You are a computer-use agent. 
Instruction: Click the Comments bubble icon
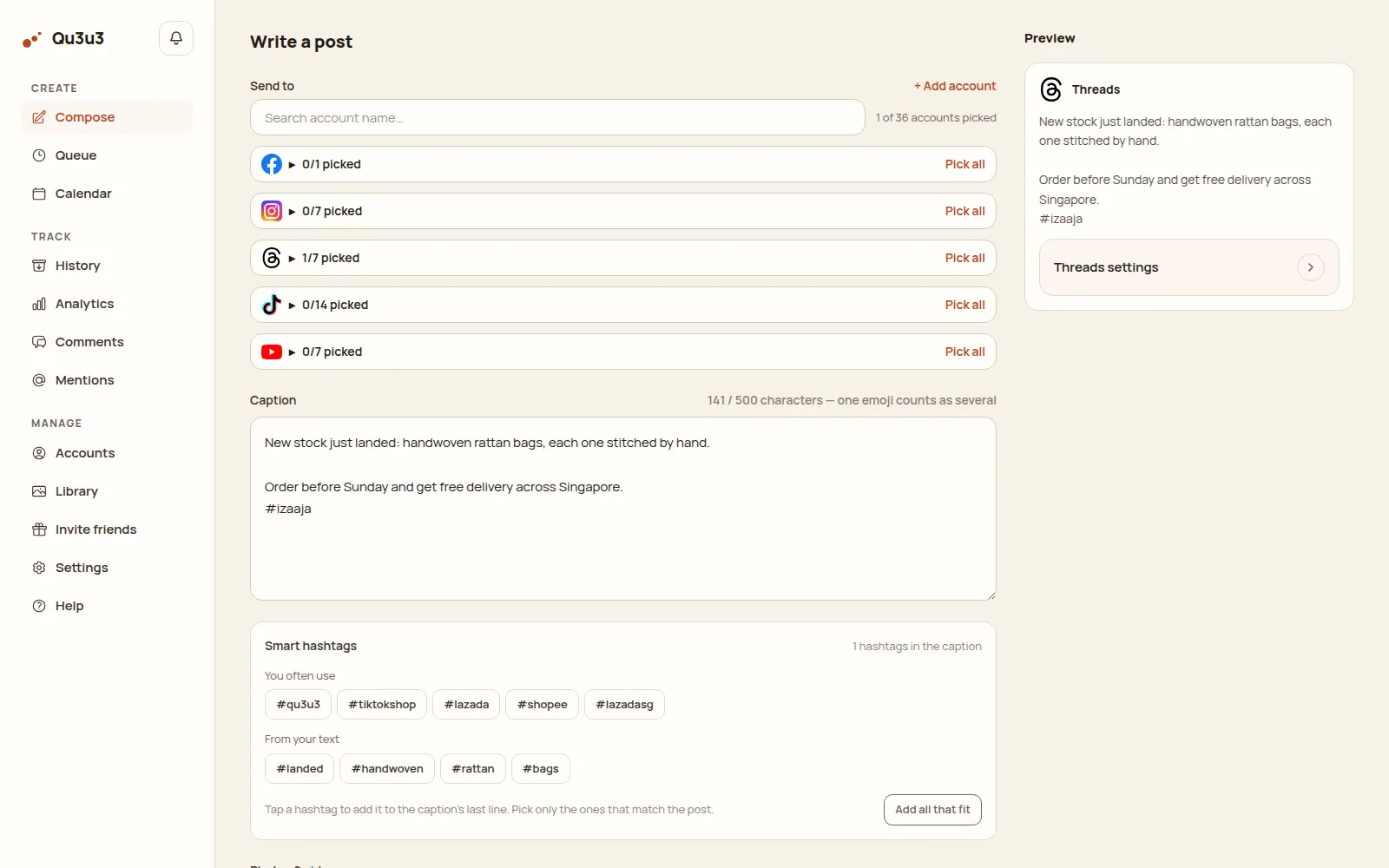[x=39, y=342]
